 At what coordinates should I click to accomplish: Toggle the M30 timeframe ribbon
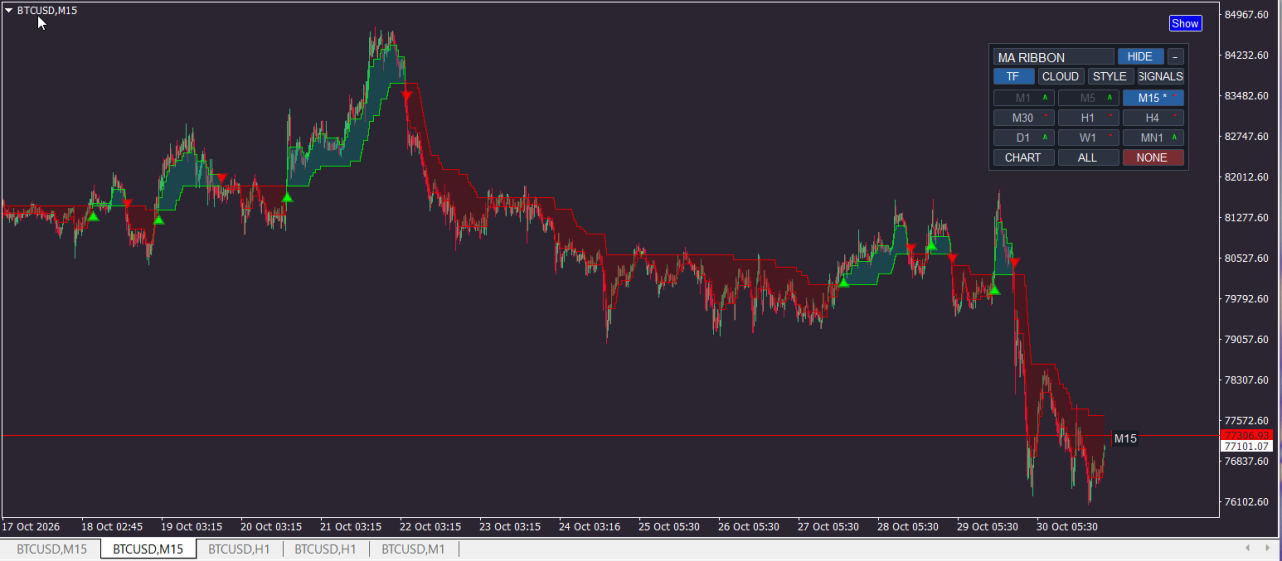click(1023, 118)
